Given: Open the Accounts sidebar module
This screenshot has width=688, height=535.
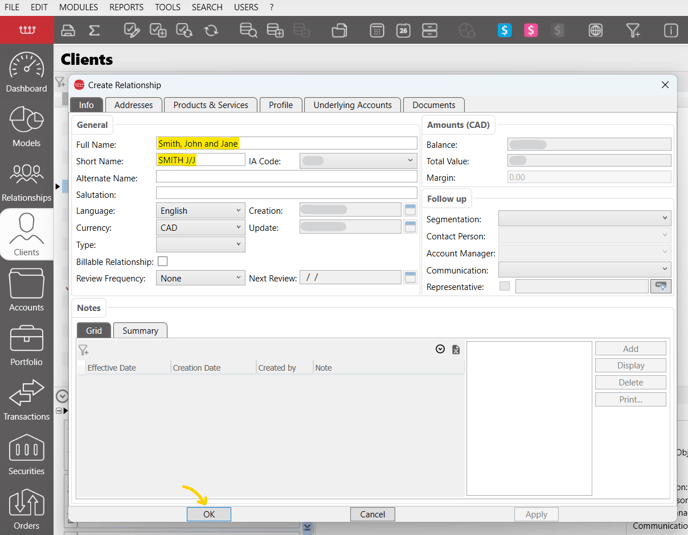Looking at the screenshot, I should click(x=26, y=289).
